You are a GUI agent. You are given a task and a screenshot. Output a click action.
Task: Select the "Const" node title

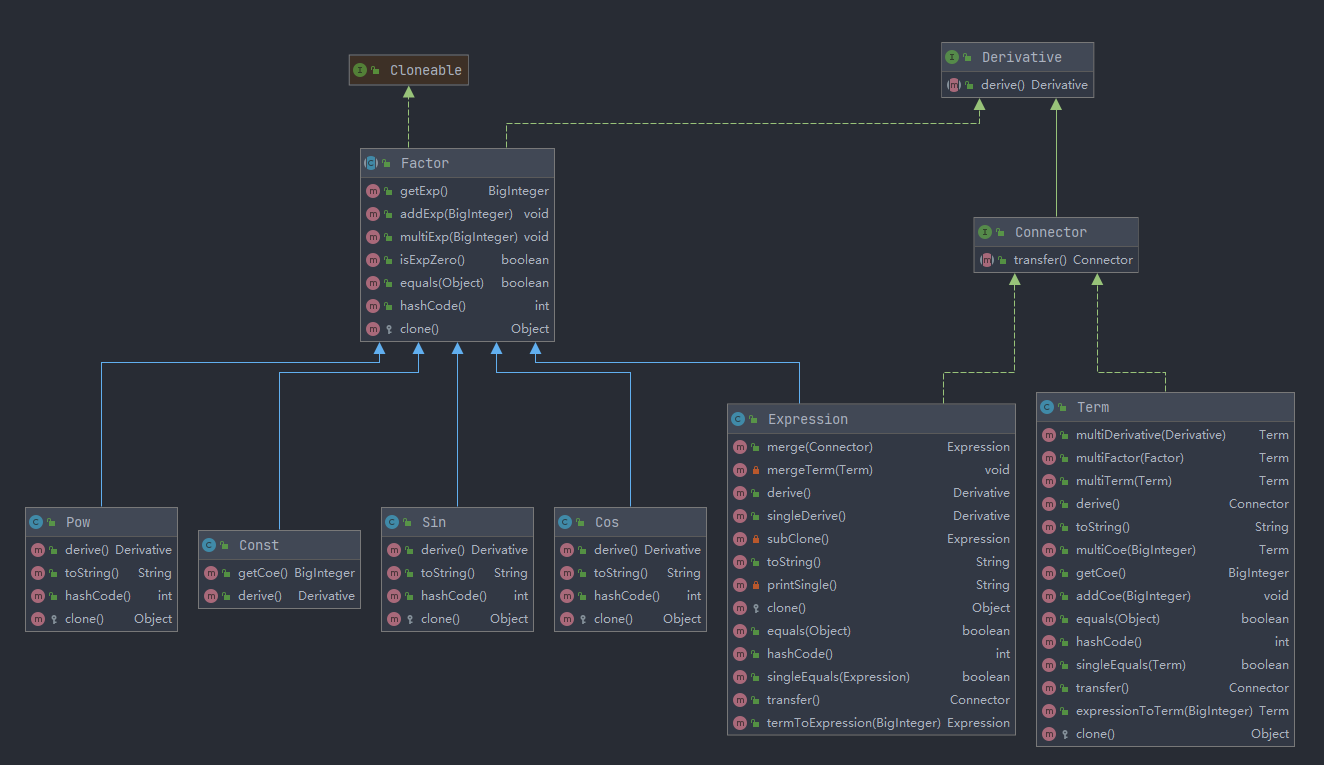point(259,545)
